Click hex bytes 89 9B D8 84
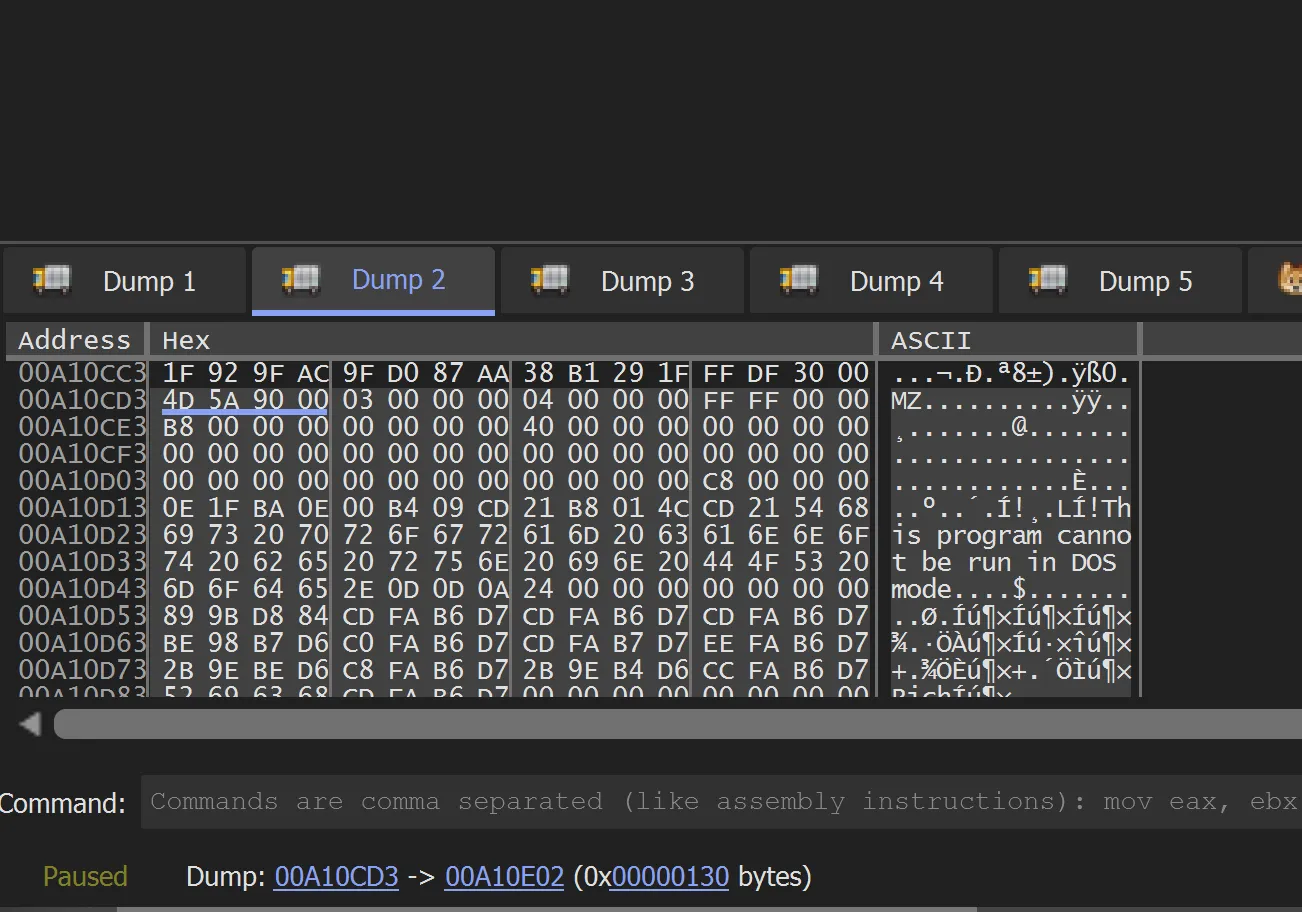 pyautogui.click(x=245, y=616)
